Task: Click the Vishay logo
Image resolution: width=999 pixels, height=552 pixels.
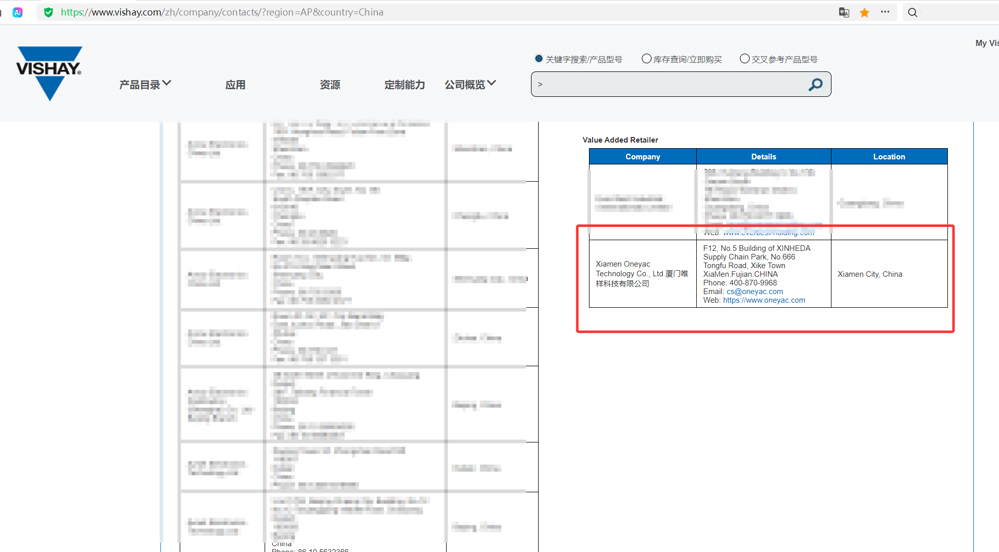Action: (49, 73)
